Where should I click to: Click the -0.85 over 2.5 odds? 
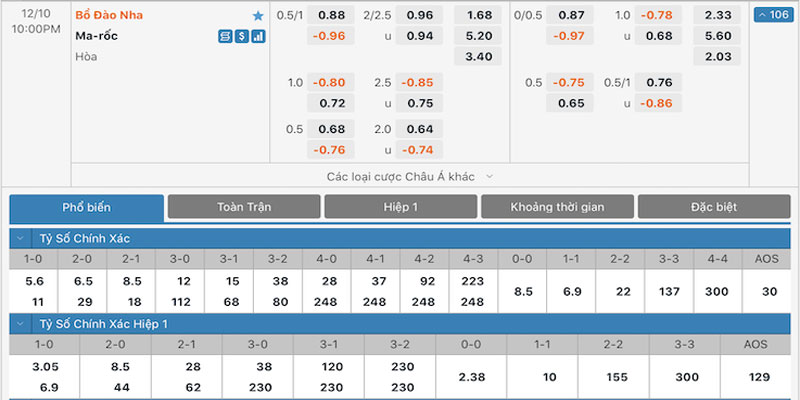[x=419, y=82]
